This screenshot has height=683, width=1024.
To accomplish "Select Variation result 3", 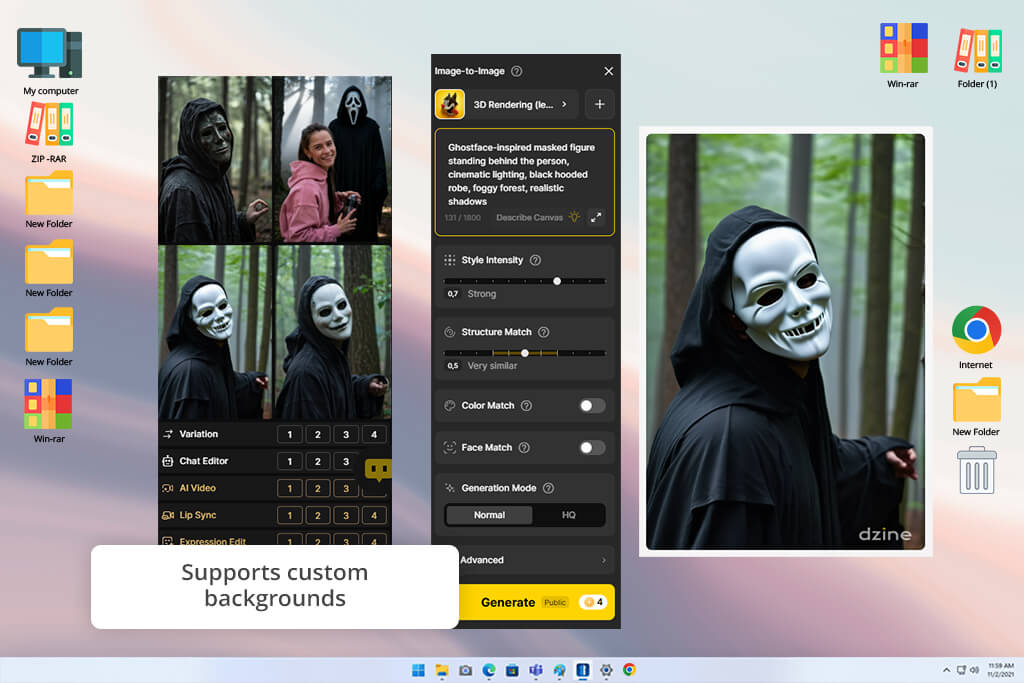I will click(346, 434).
